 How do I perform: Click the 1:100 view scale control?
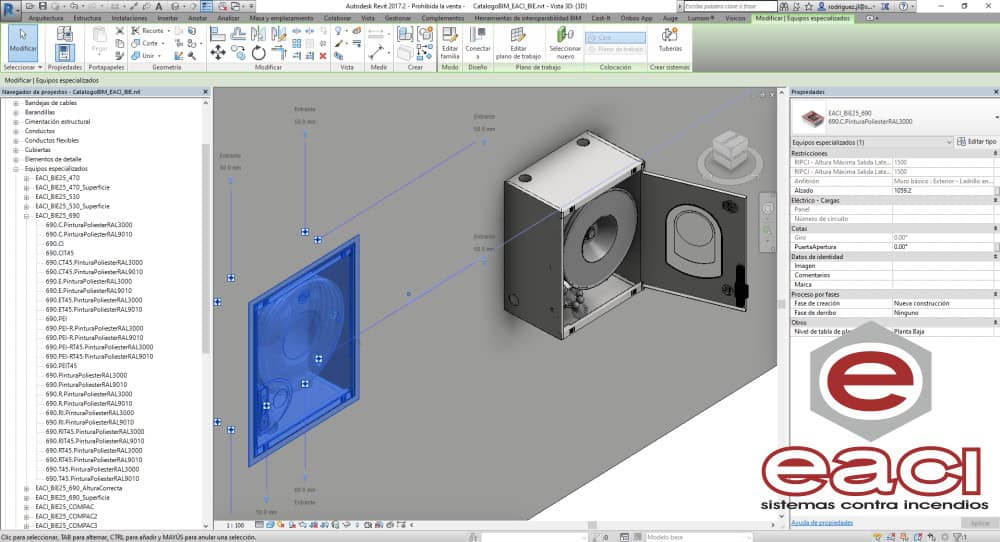click(235, 525)
